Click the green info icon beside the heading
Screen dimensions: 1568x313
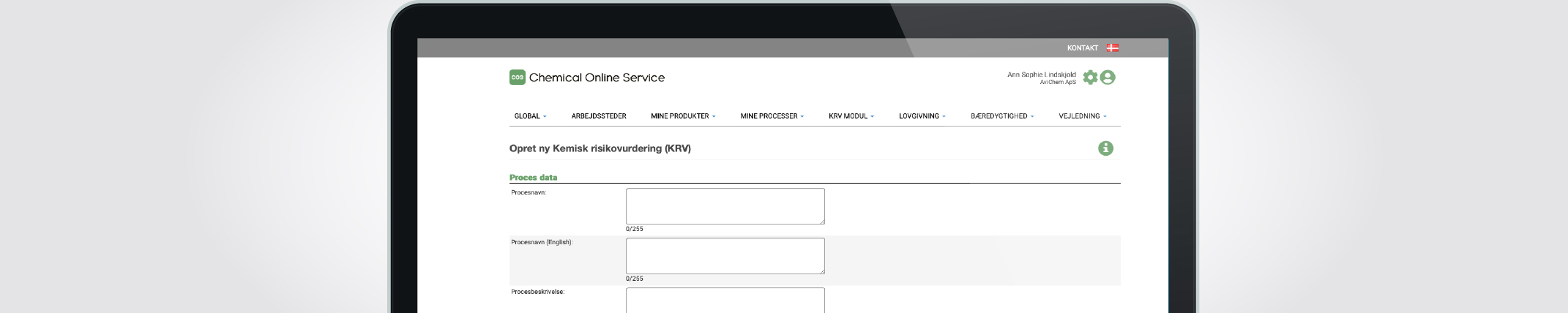1105,148
